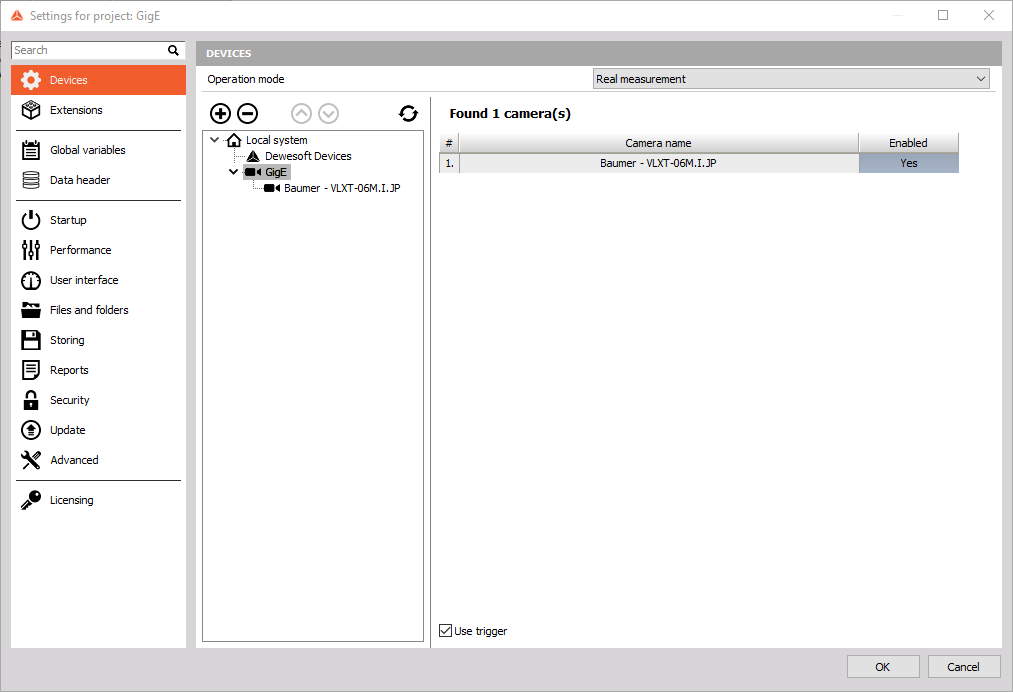Open the Operation mode dropdown
This screenshot has height=692, width=1013.
coord(791,79)
